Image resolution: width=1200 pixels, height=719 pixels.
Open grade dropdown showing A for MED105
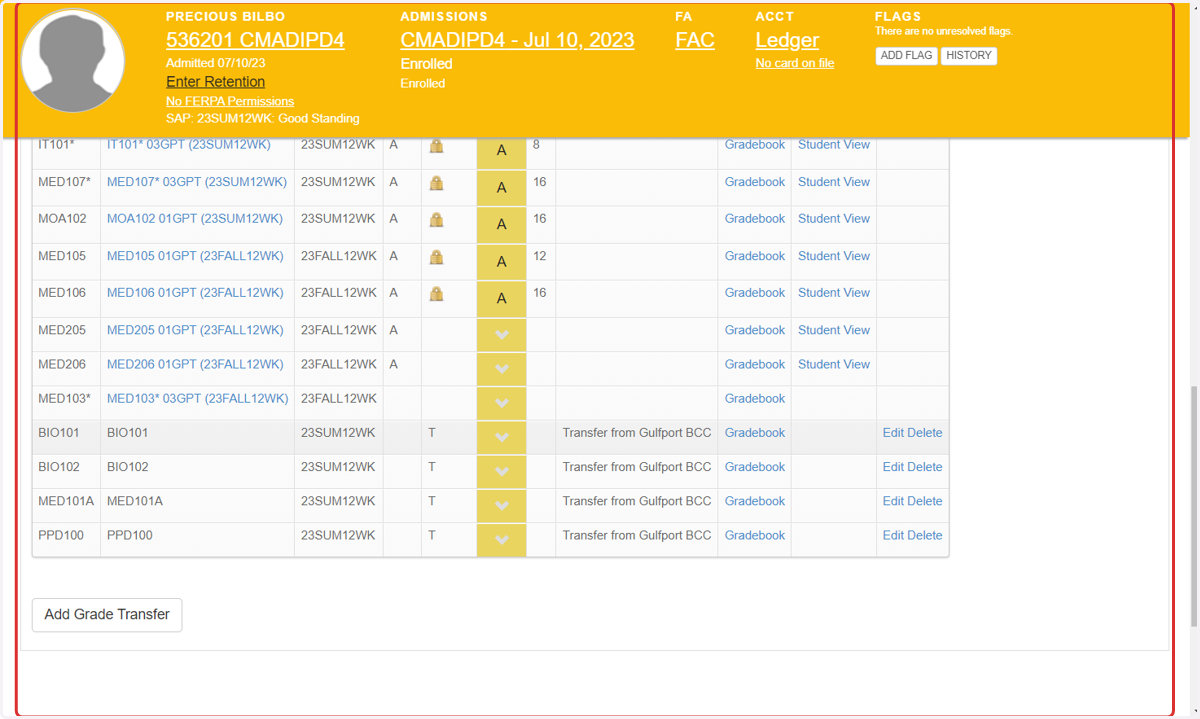(x=501, y=262)
